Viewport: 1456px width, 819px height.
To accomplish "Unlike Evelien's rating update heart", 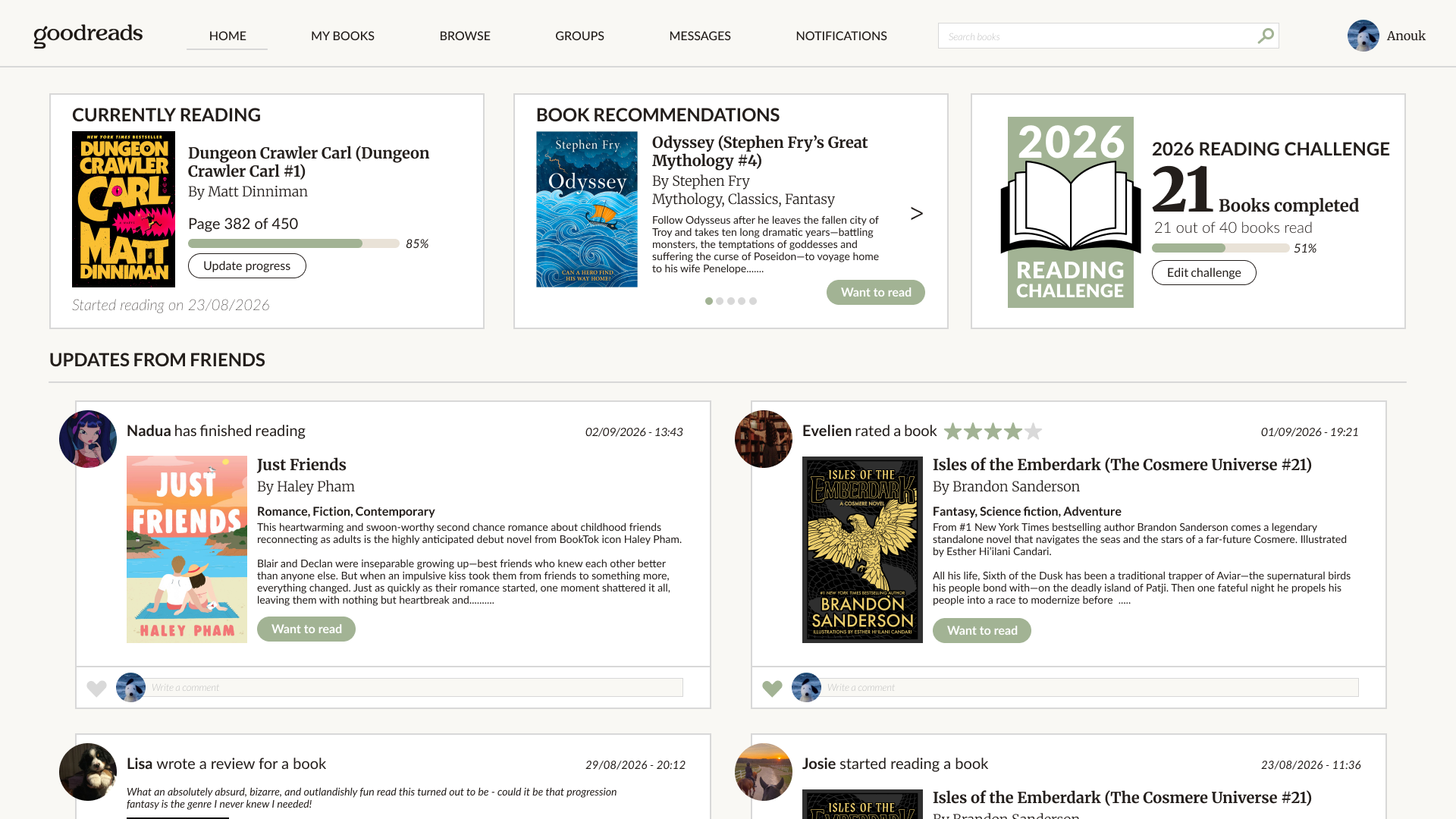I will coord(772,688).
